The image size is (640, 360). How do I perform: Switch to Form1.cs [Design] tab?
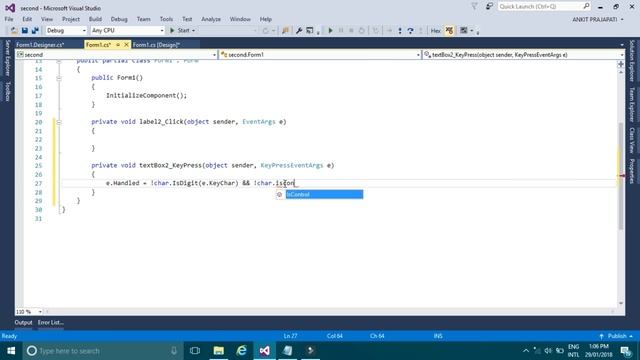156,45
